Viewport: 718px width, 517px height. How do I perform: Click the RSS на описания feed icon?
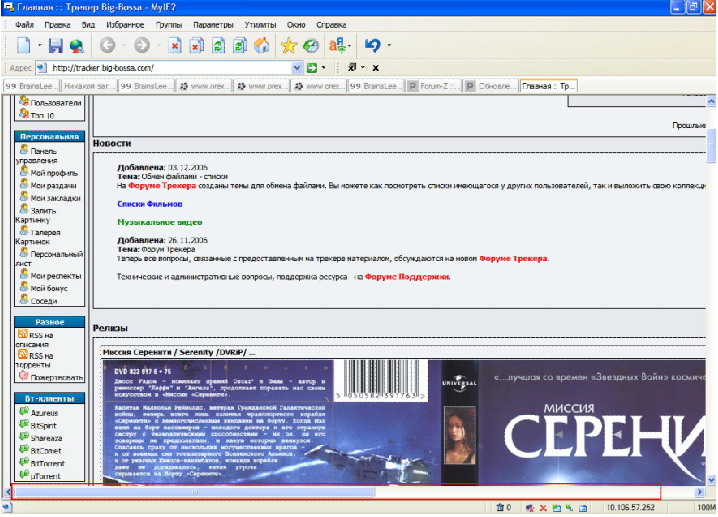click(23, 334)
